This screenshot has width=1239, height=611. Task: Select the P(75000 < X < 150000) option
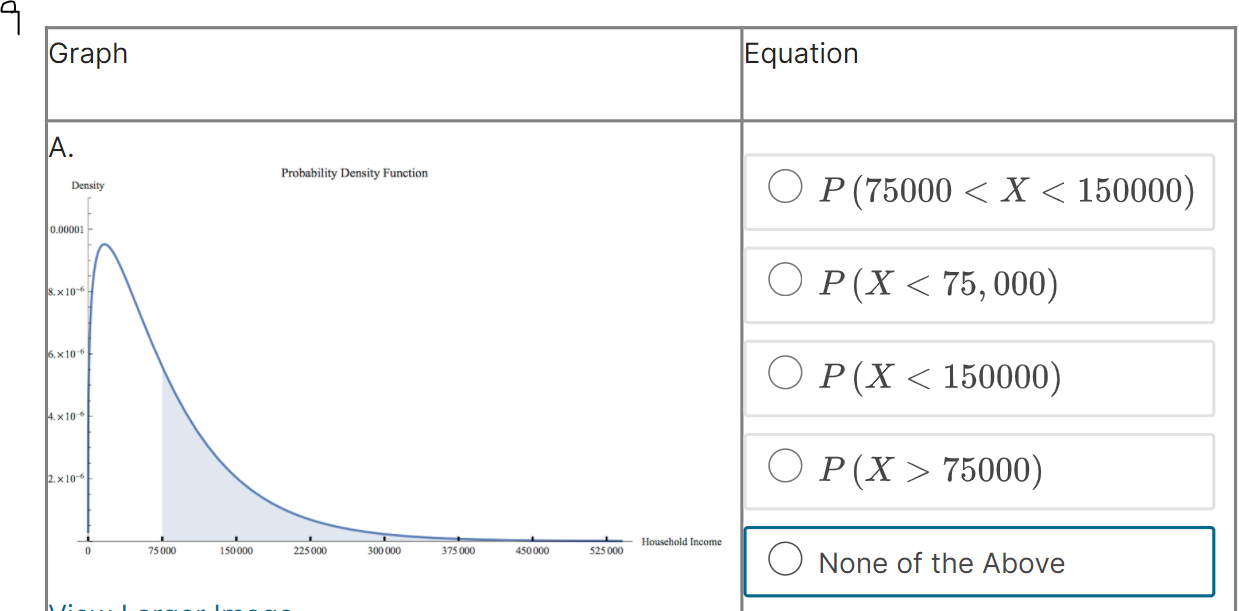click(x=785, y=185)
